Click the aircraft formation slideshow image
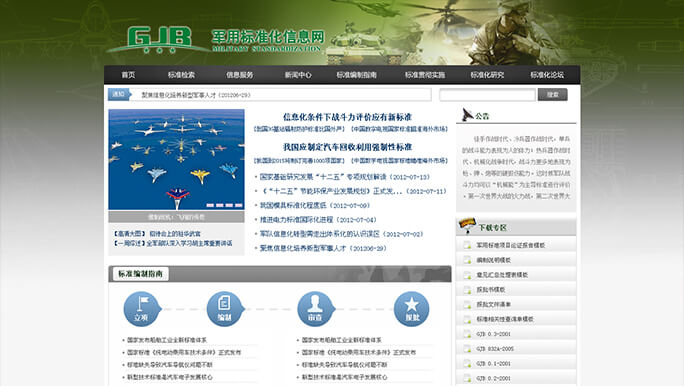Image resolution: width=684 pixels, height=386 pixels. (x=176, y=160)
